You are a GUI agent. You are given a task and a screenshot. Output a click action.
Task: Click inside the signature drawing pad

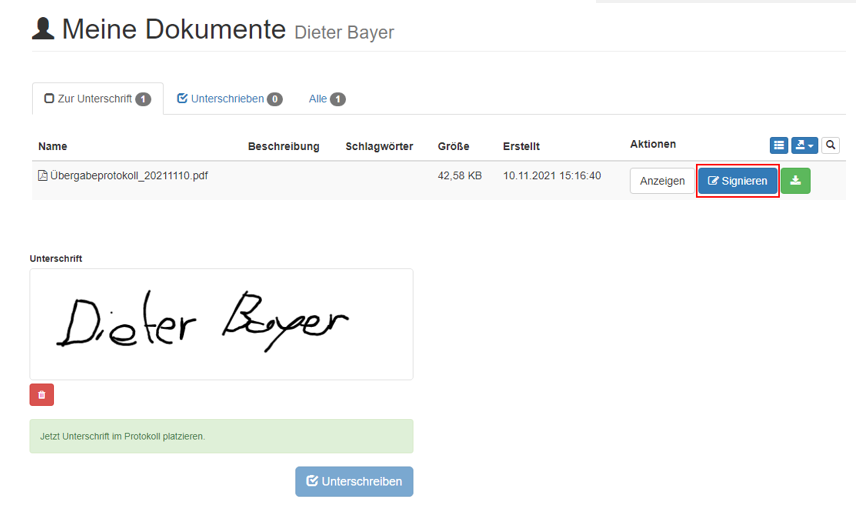tap(221, 324)
